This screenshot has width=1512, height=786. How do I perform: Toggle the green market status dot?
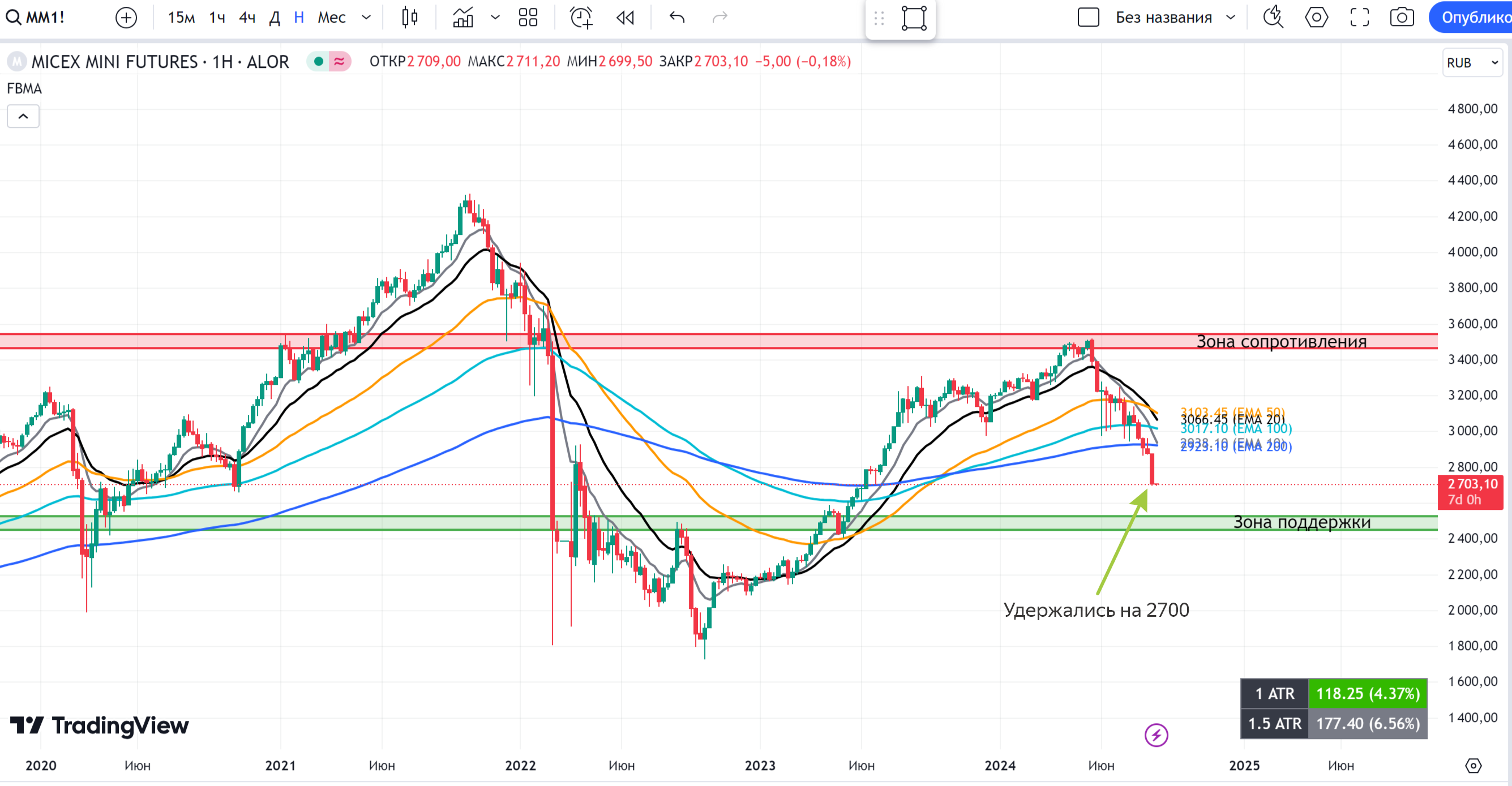318,61
